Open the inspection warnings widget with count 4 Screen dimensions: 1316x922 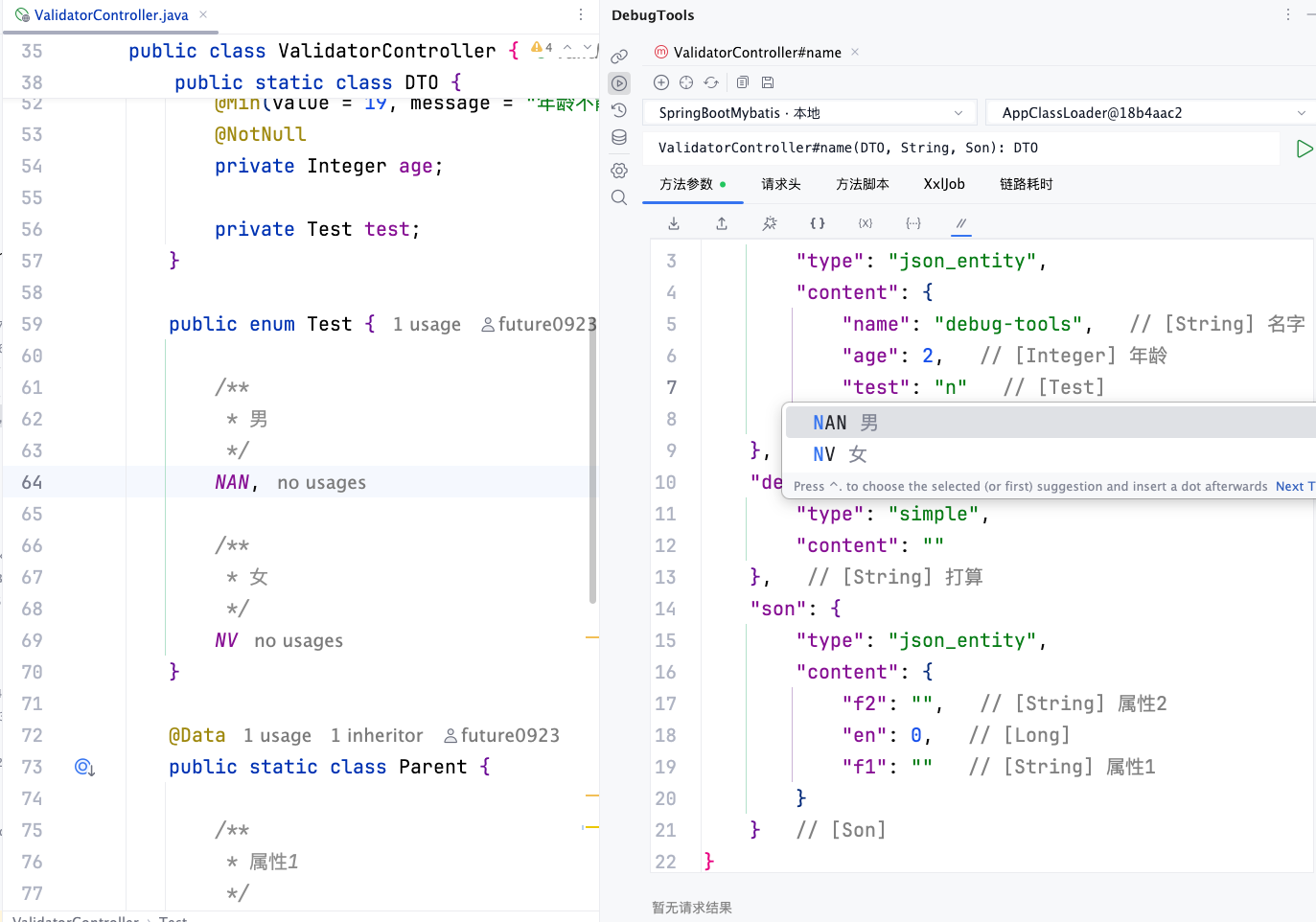pyautogui.click(x=542, y=47)
